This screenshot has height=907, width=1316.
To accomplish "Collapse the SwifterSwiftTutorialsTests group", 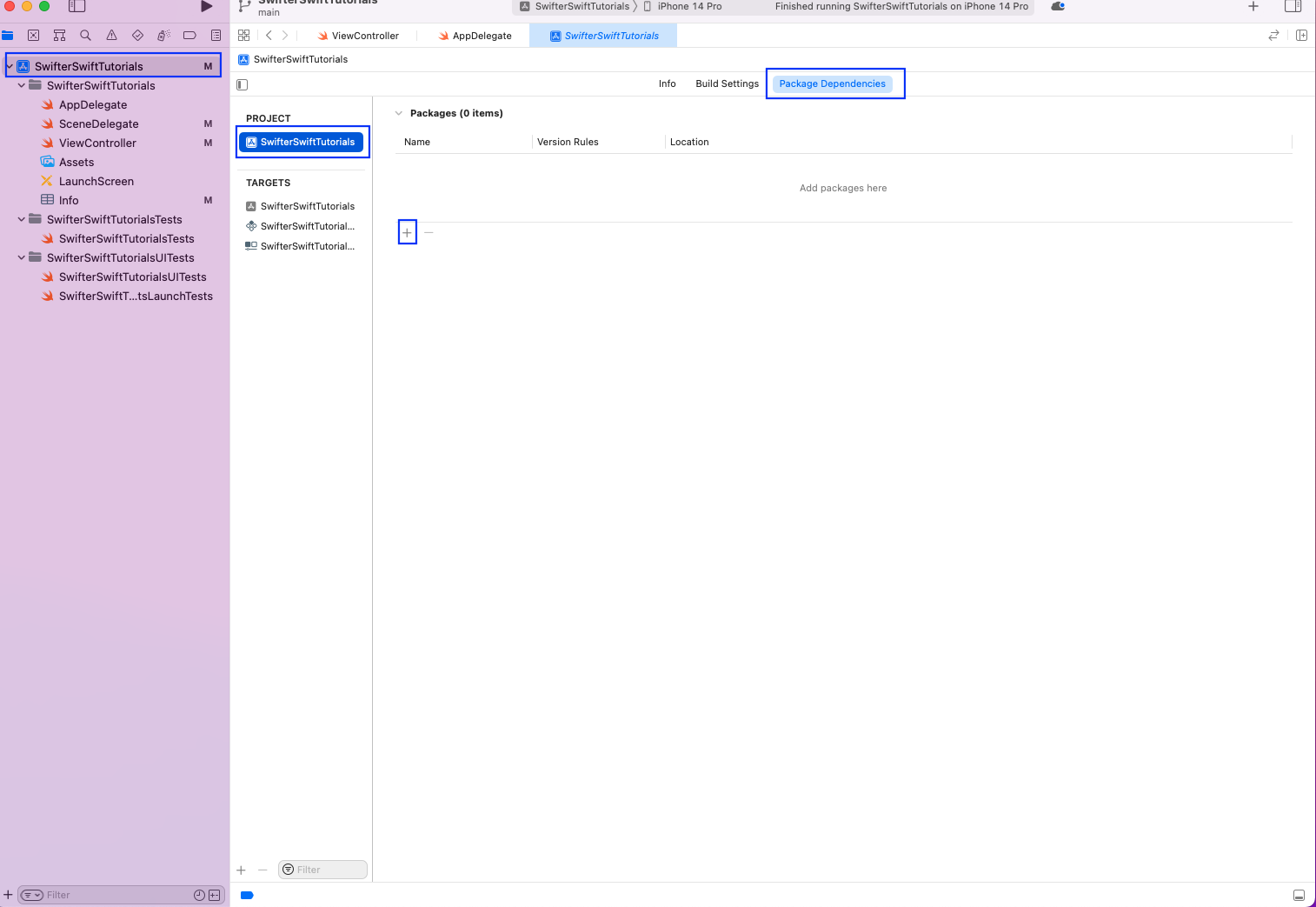I will click(22, 219).
